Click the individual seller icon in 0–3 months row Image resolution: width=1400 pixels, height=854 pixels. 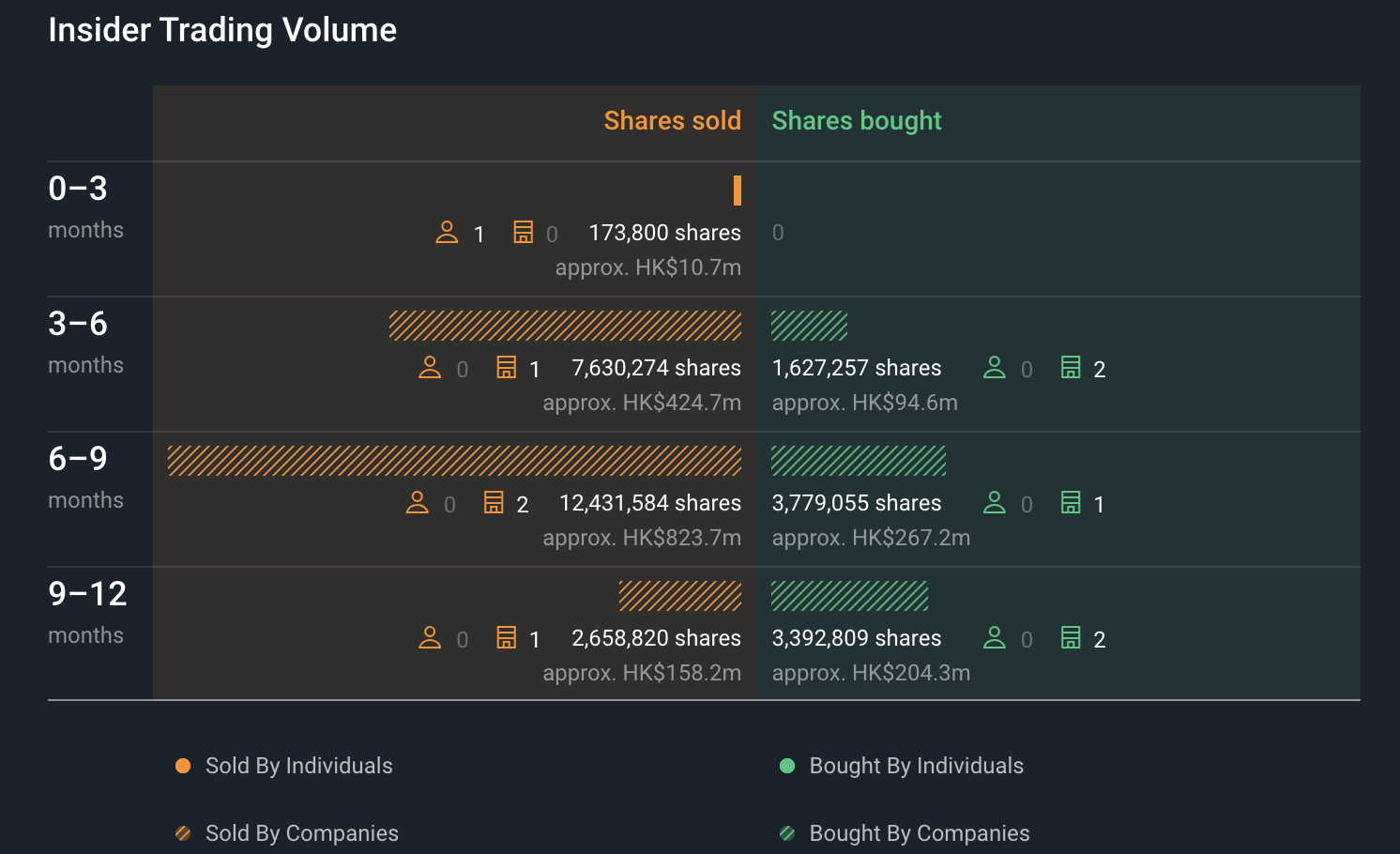click(x=447, y=232)
